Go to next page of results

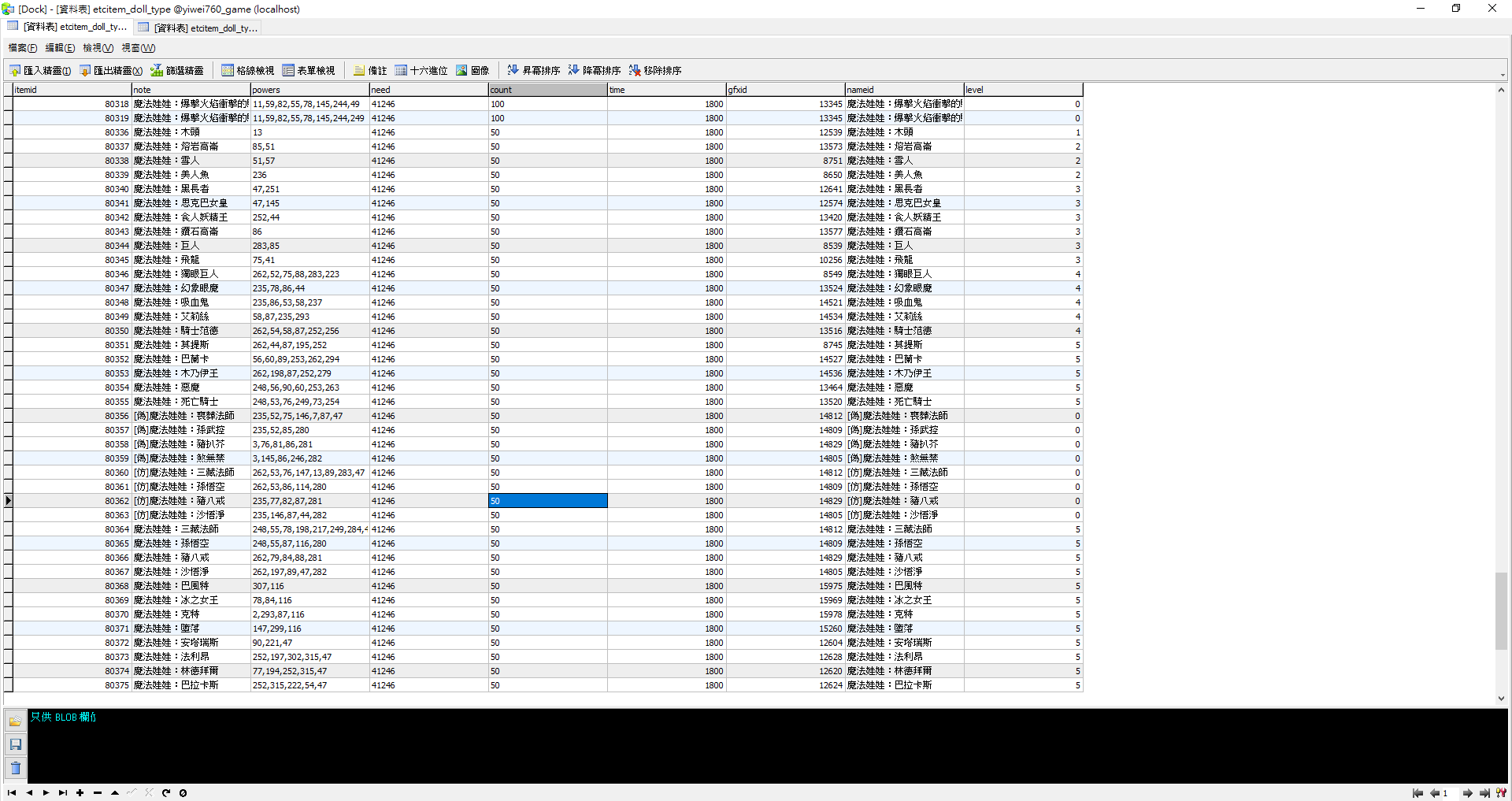pos(1467,793)
